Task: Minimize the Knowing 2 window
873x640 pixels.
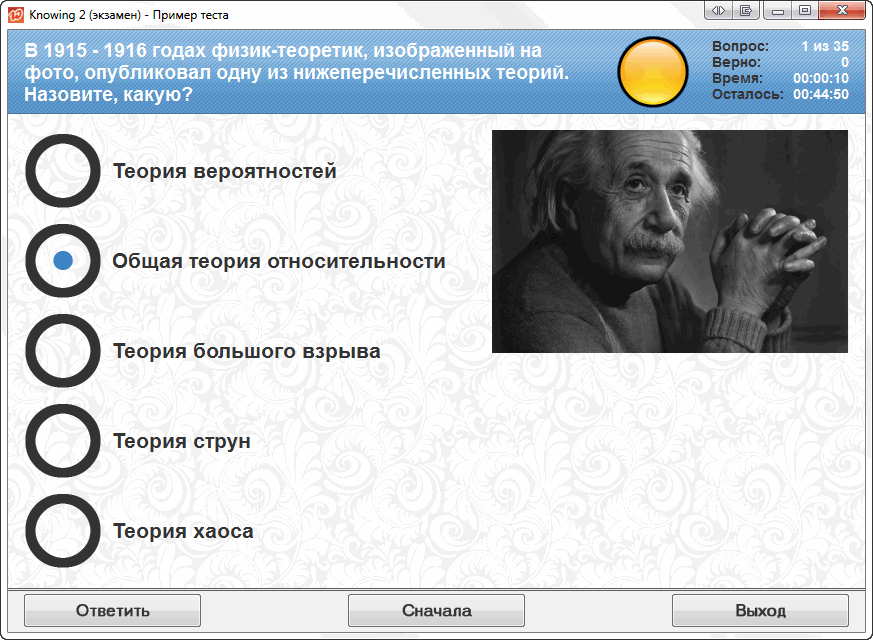Action: [x=778, y=10]
